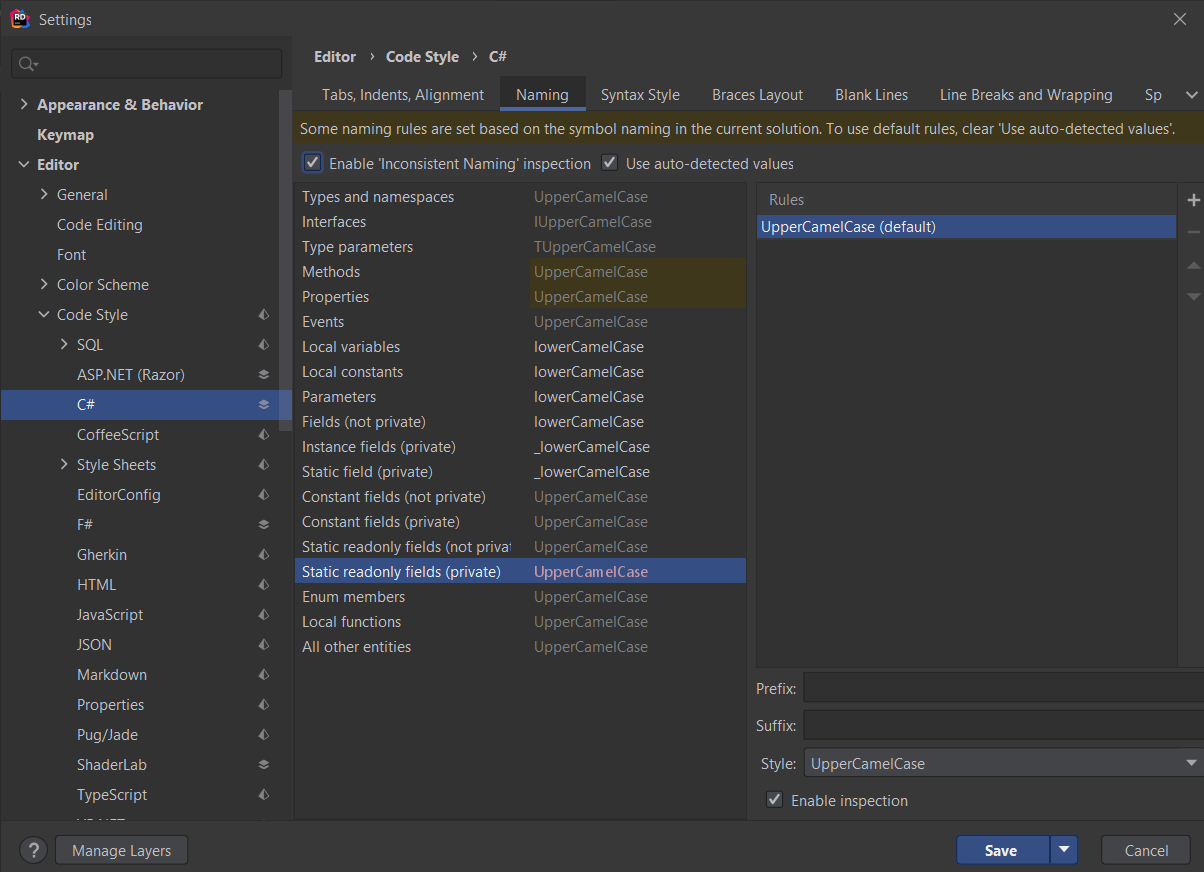Click the Cancel button
Viewport: 1204px width, 872px height.
click(x=1146, y=850)
